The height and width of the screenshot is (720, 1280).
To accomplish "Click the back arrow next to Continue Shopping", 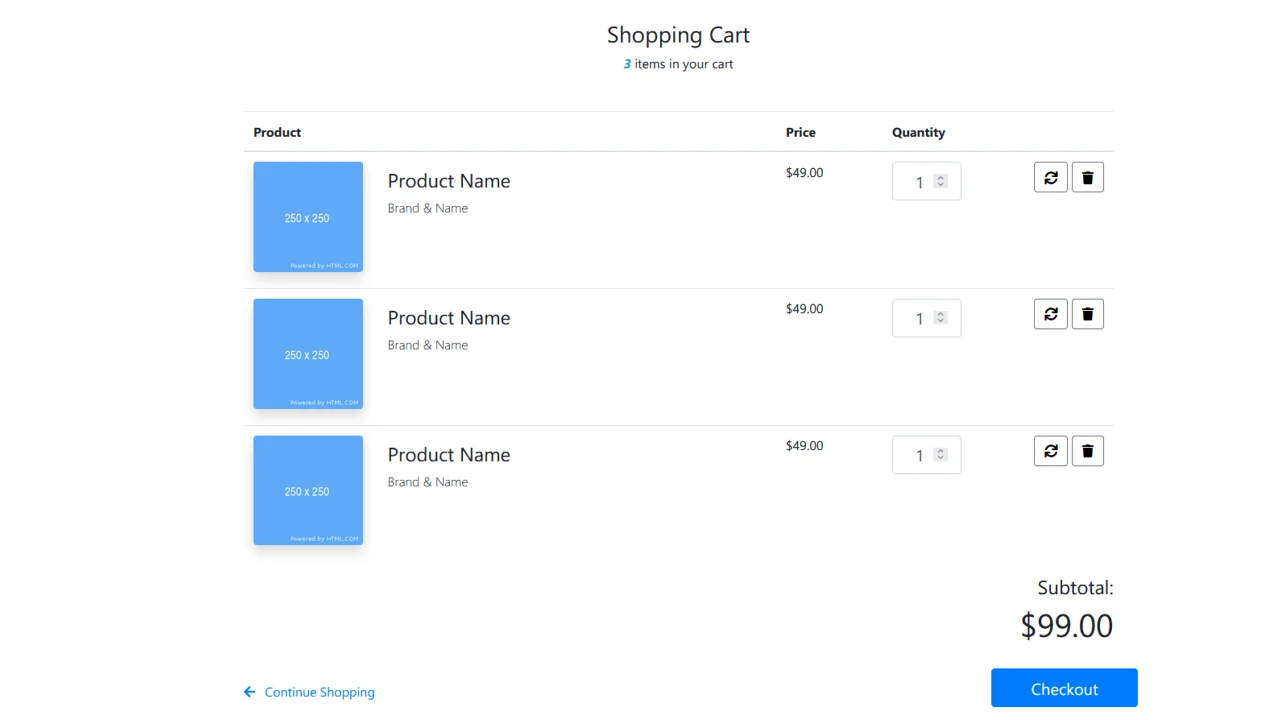I will coord(249,691).
